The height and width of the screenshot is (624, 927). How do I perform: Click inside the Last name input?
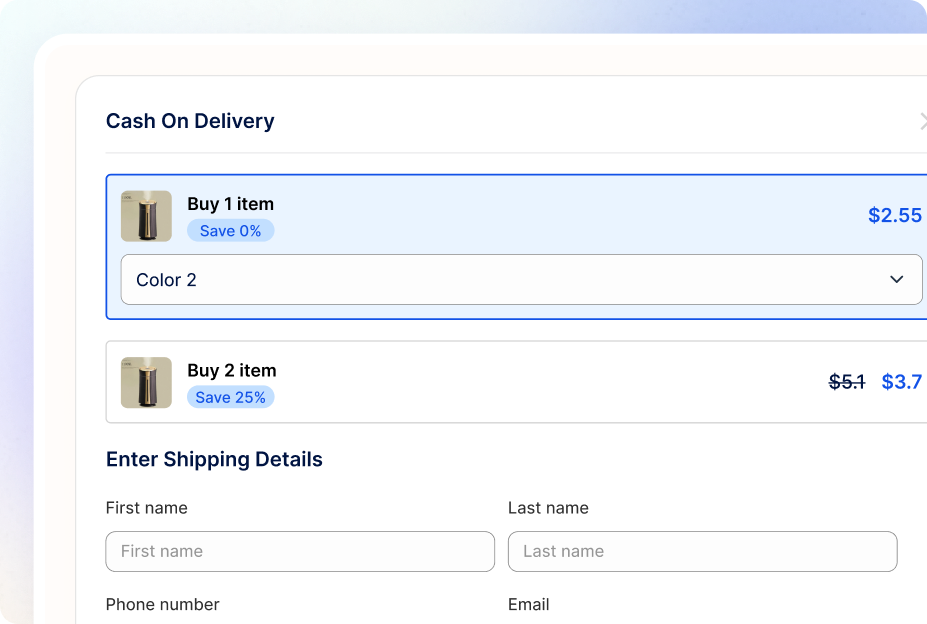(701, 551)
